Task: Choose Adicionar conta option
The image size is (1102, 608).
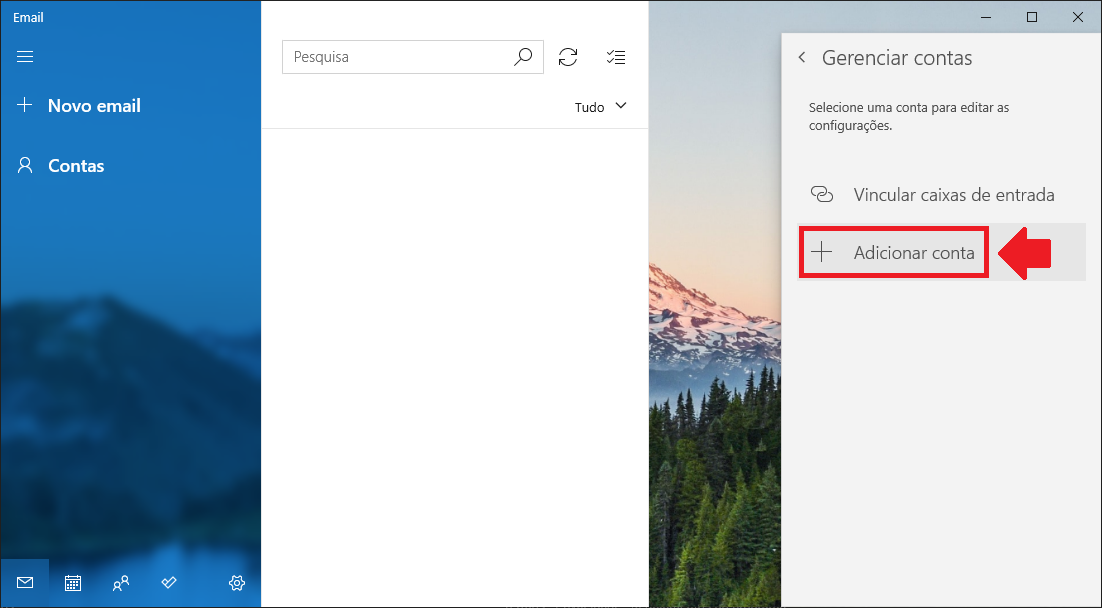Action: click(x=942, y=252)
